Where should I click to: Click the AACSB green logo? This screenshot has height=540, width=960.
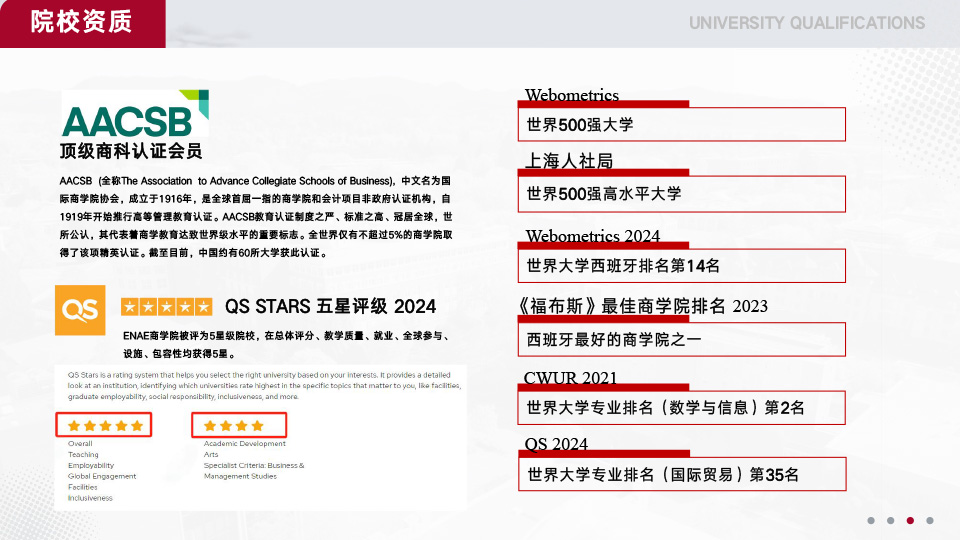tap(134, 114)
